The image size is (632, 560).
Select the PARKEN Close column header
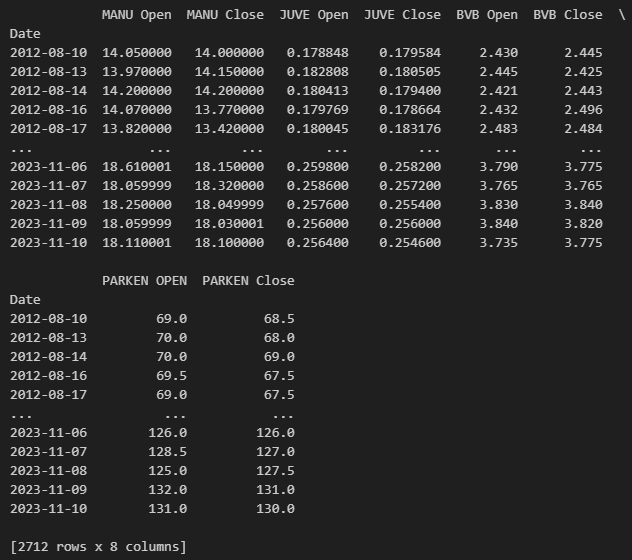(248, 281)
